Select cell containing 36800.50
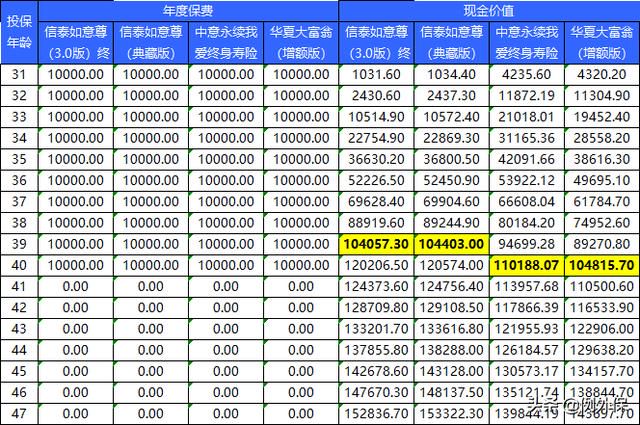This screenshot has width=640, height=425. click(x=451, y=159)
